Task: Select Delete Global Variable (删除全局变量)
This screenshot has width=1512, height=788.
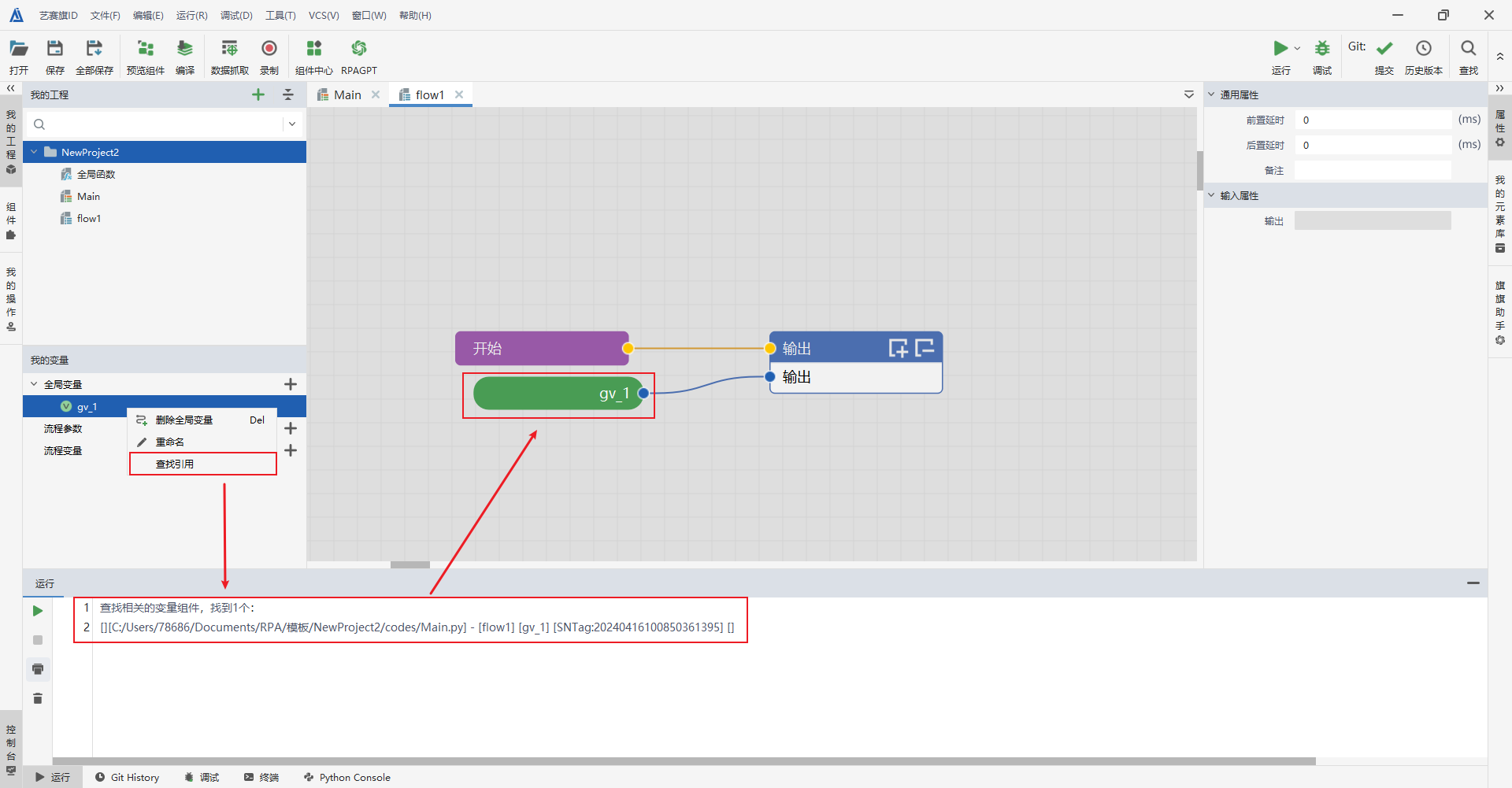Action: pos(203,420)
